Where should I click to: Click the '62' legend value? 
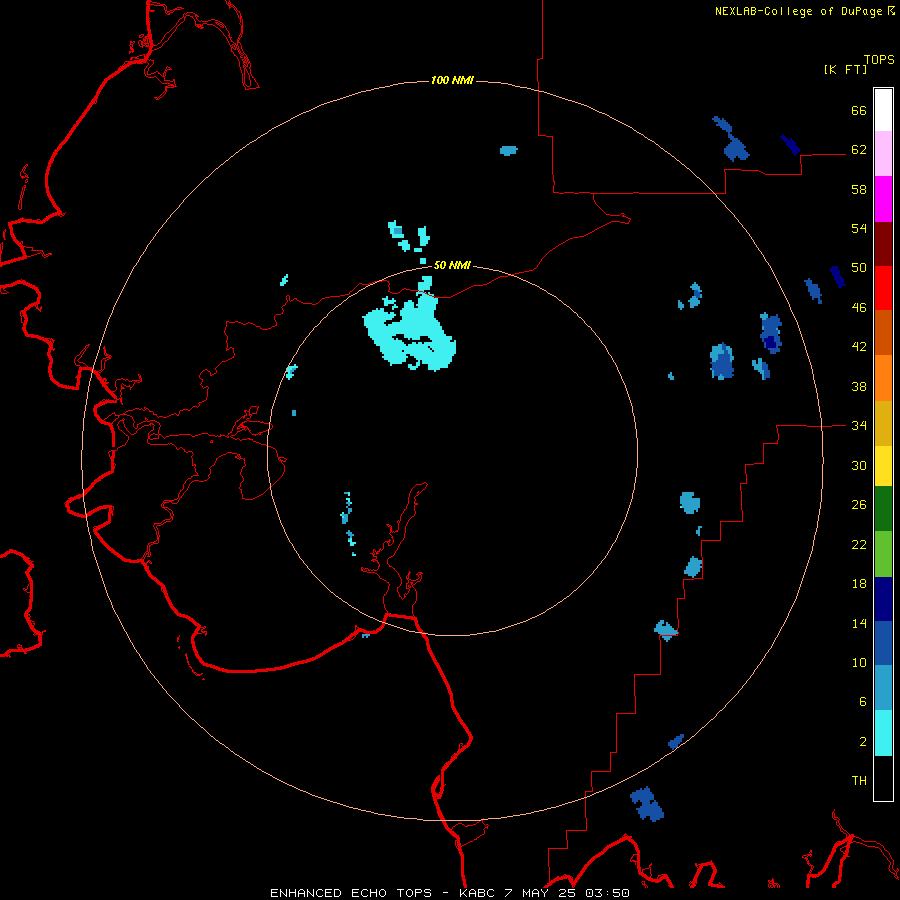coord(859,149)
